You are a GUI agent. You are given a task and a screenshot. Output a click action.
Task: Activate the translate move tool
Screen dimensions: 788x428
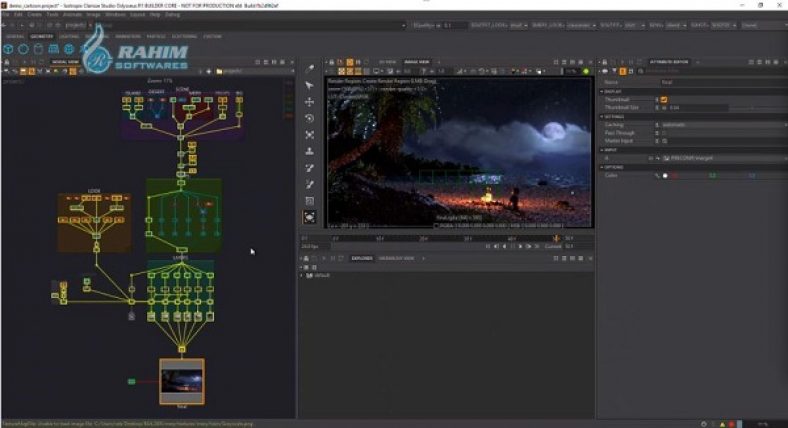click(309, 102)
